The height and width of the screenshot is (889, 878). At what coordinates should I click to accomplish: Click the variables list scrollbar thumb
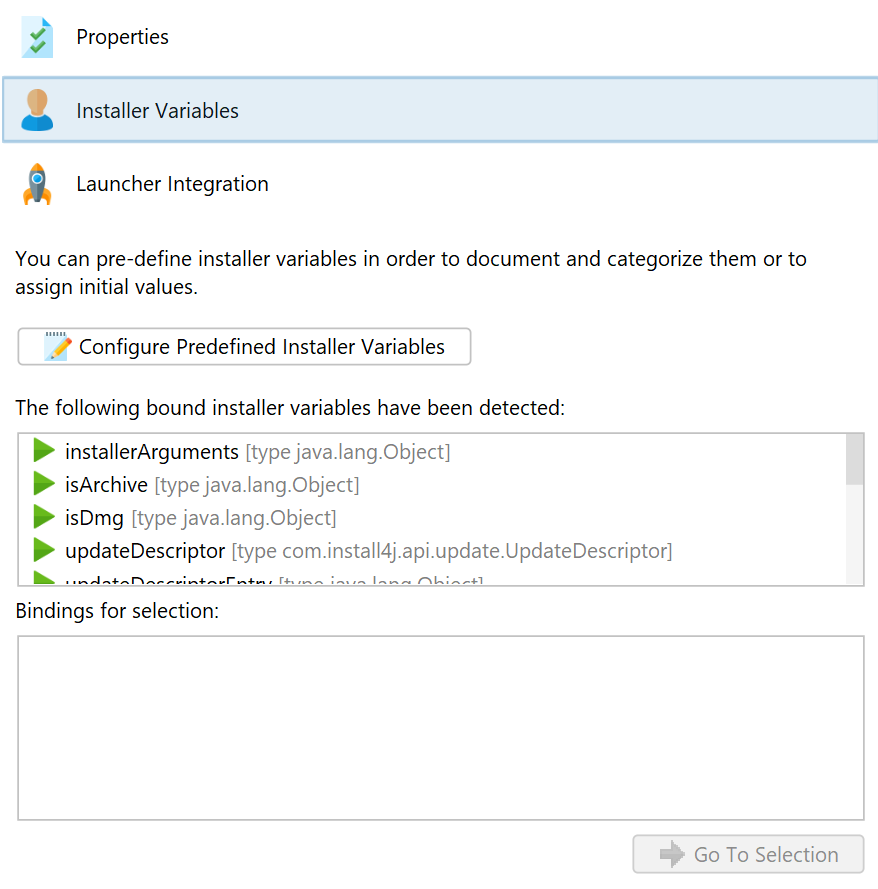pyautogui.click(x=855, y=459)
